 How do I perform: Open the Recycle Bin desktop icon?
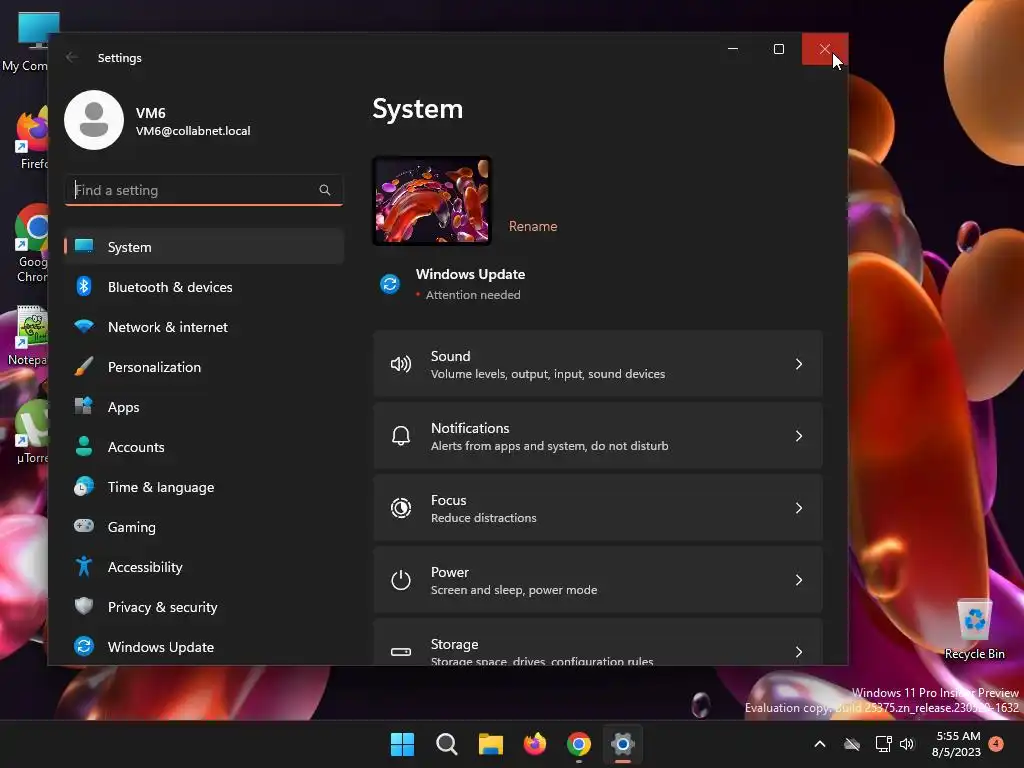(x=974, y=629)
